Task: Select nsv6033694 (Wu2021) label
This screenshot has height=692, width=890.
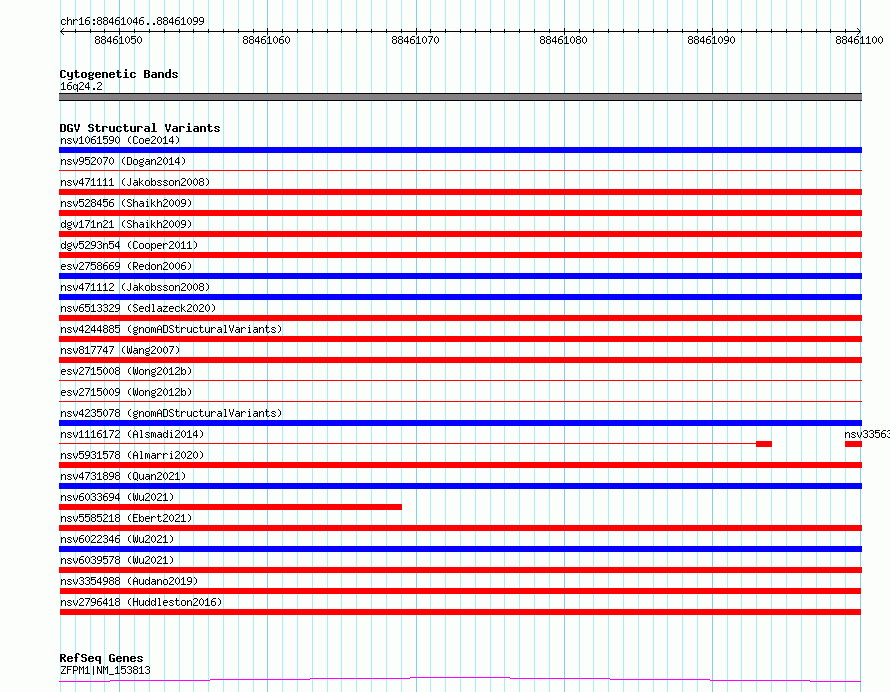Action: [x=117, y=497]
